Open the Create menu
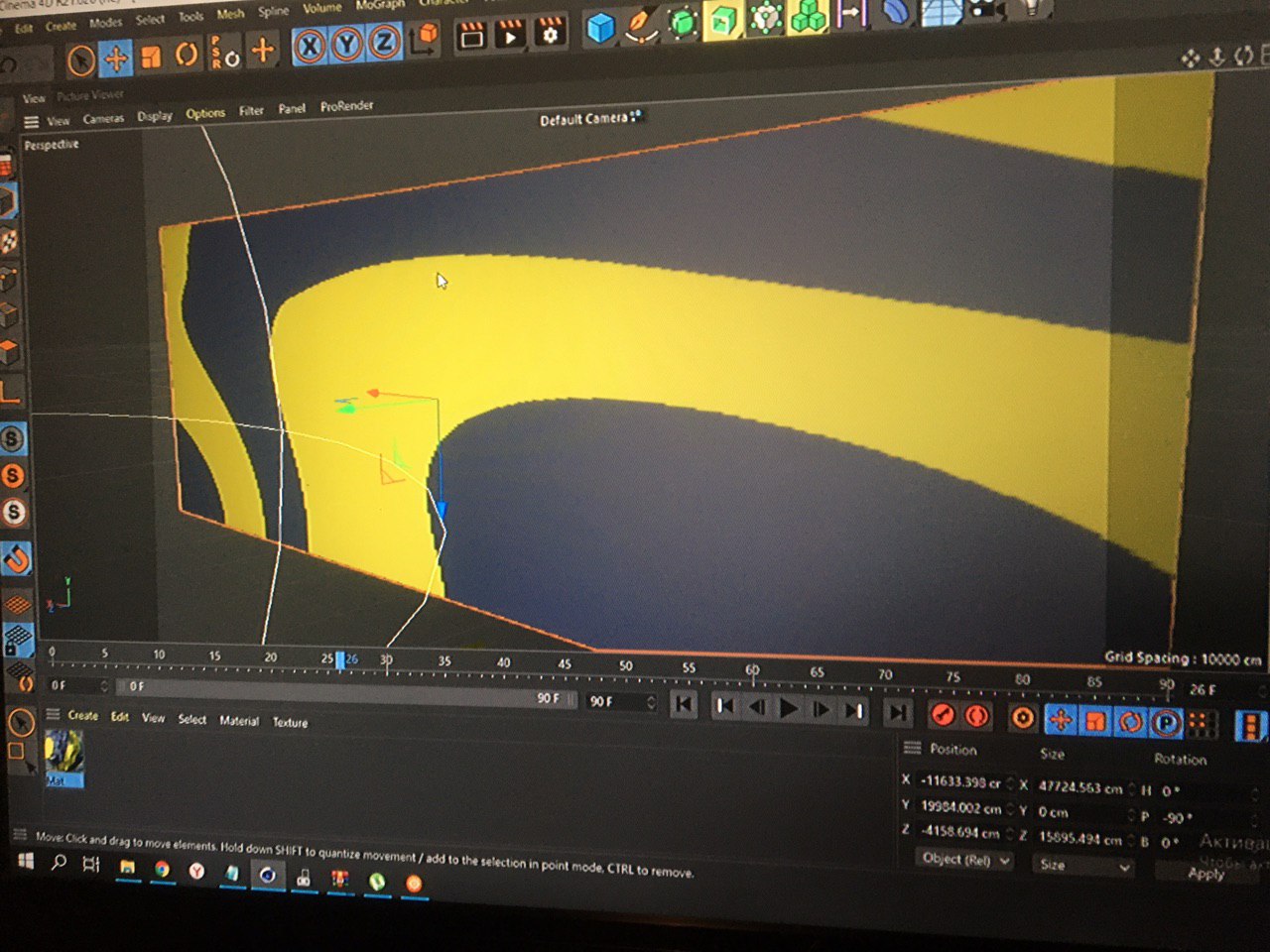Image resolution: width=1270 pixels, height=952 pixels. tap(61, 25)
